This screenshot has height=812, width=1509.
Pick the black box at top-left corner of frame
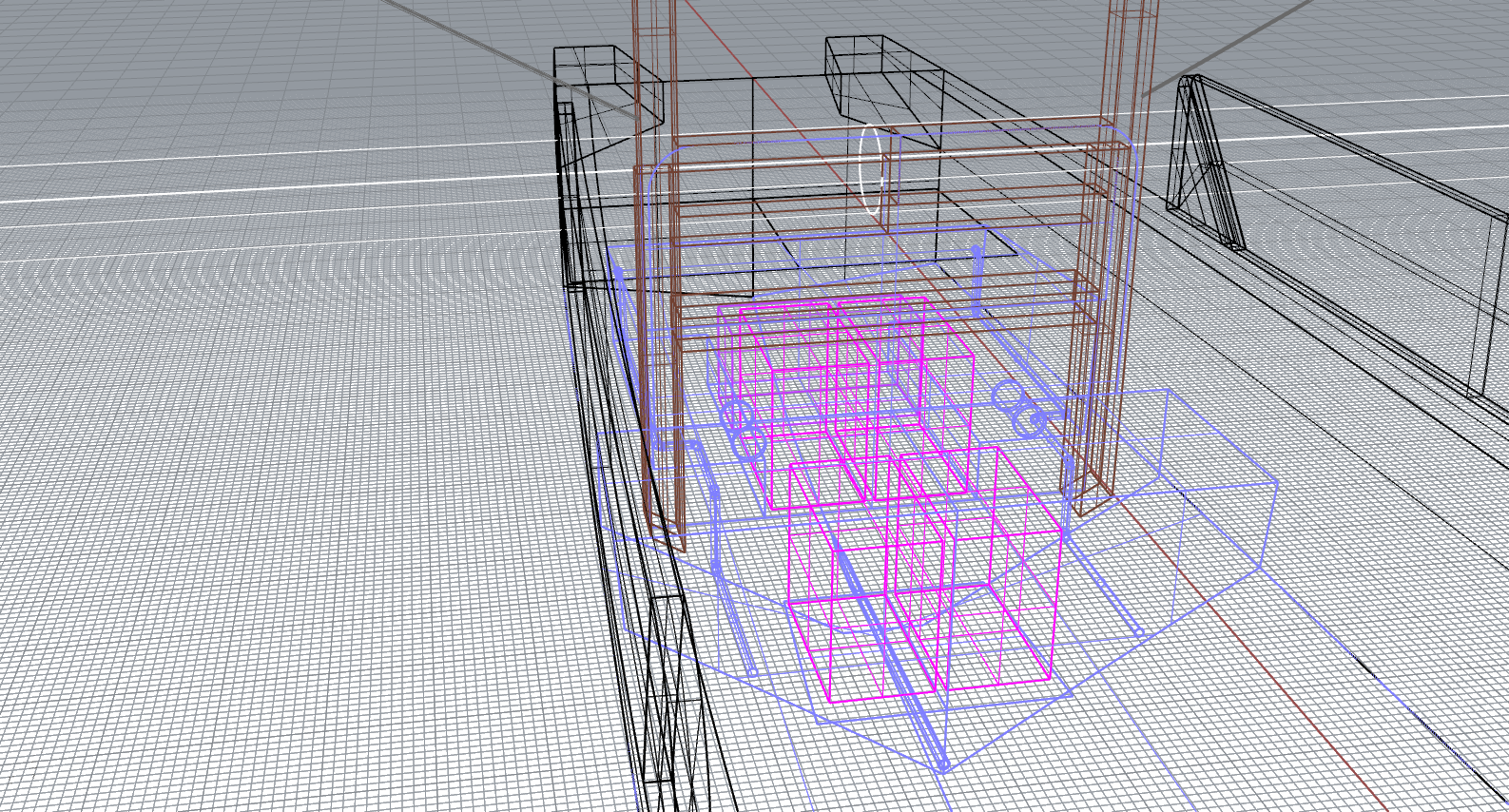coord(609,81)
